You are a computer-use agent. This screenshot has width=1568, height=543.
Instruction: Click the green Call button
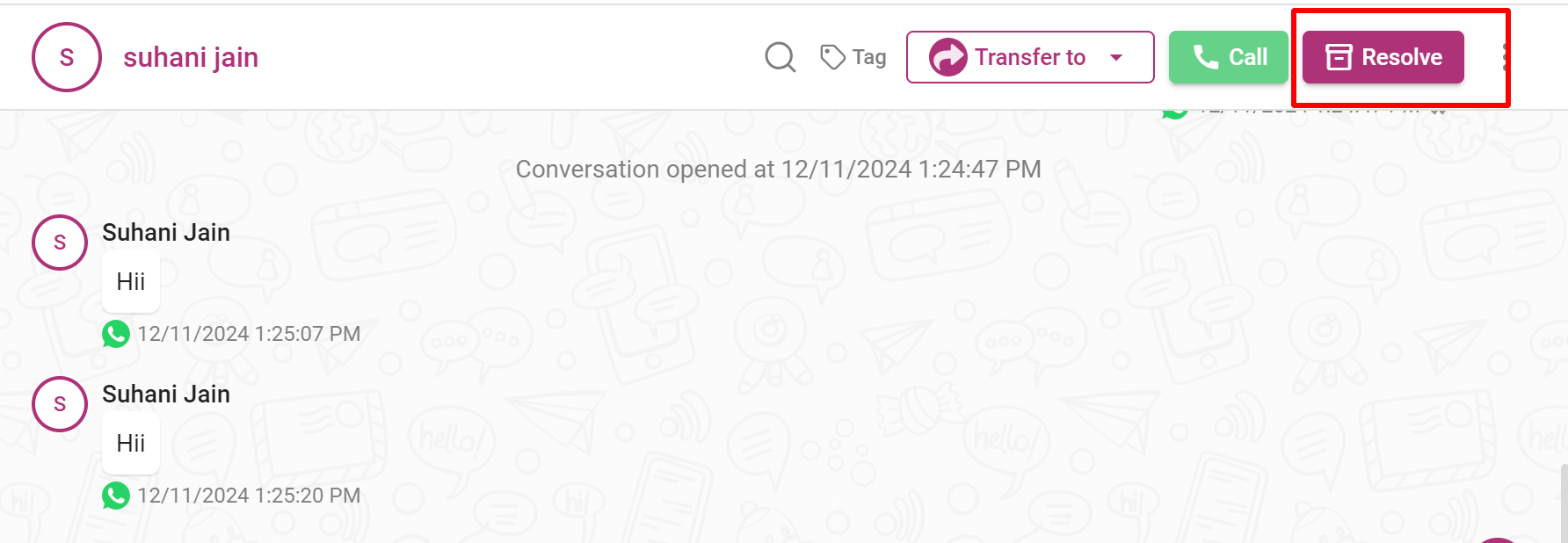[1228, 57]
